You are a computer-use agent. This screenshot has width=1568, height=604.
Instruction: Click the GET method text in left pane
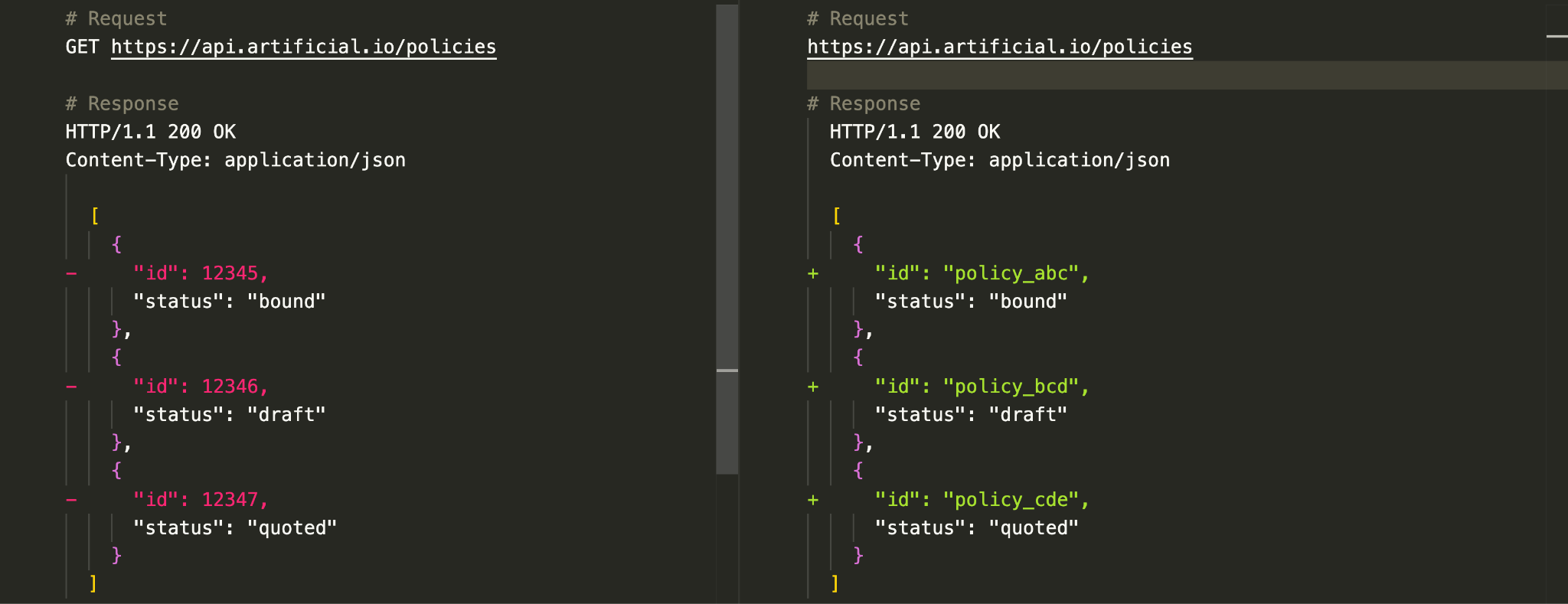click(82, 47)
